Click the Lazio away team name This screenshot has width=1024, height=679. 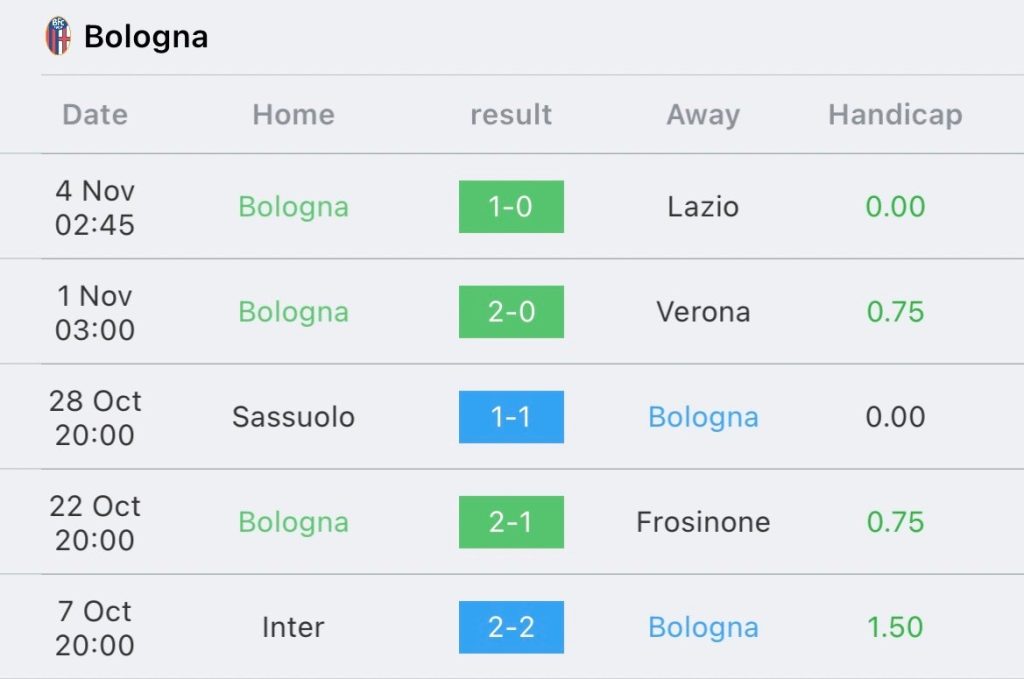point(703,207)
